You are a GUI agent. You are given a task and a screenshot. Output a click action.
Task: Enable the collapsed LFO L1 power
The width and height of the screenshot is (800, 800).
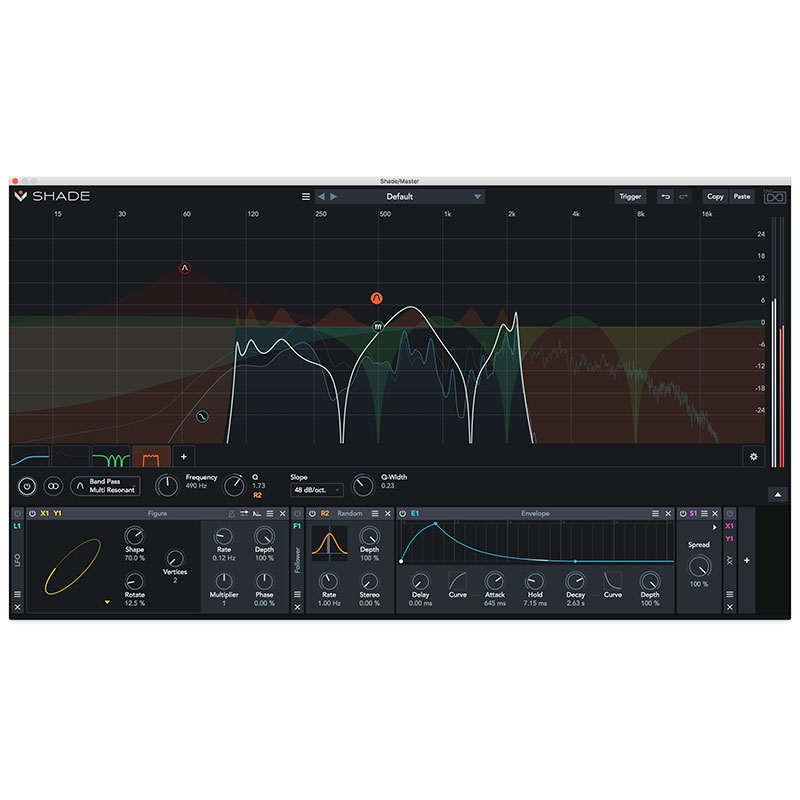pos(17,514)
